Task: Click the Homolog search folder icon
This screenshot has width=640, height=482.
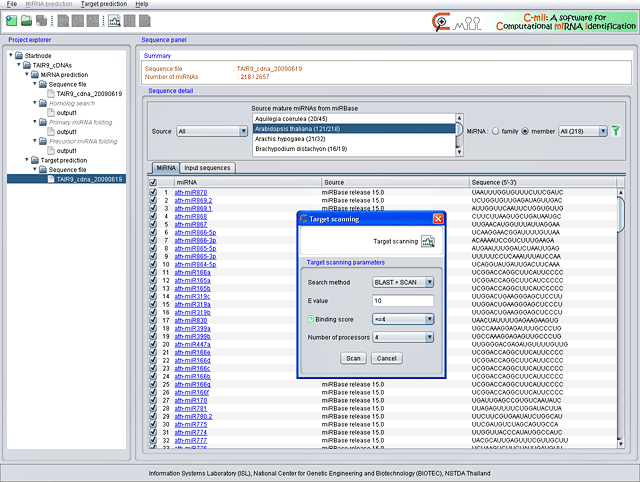Action: 43,103
